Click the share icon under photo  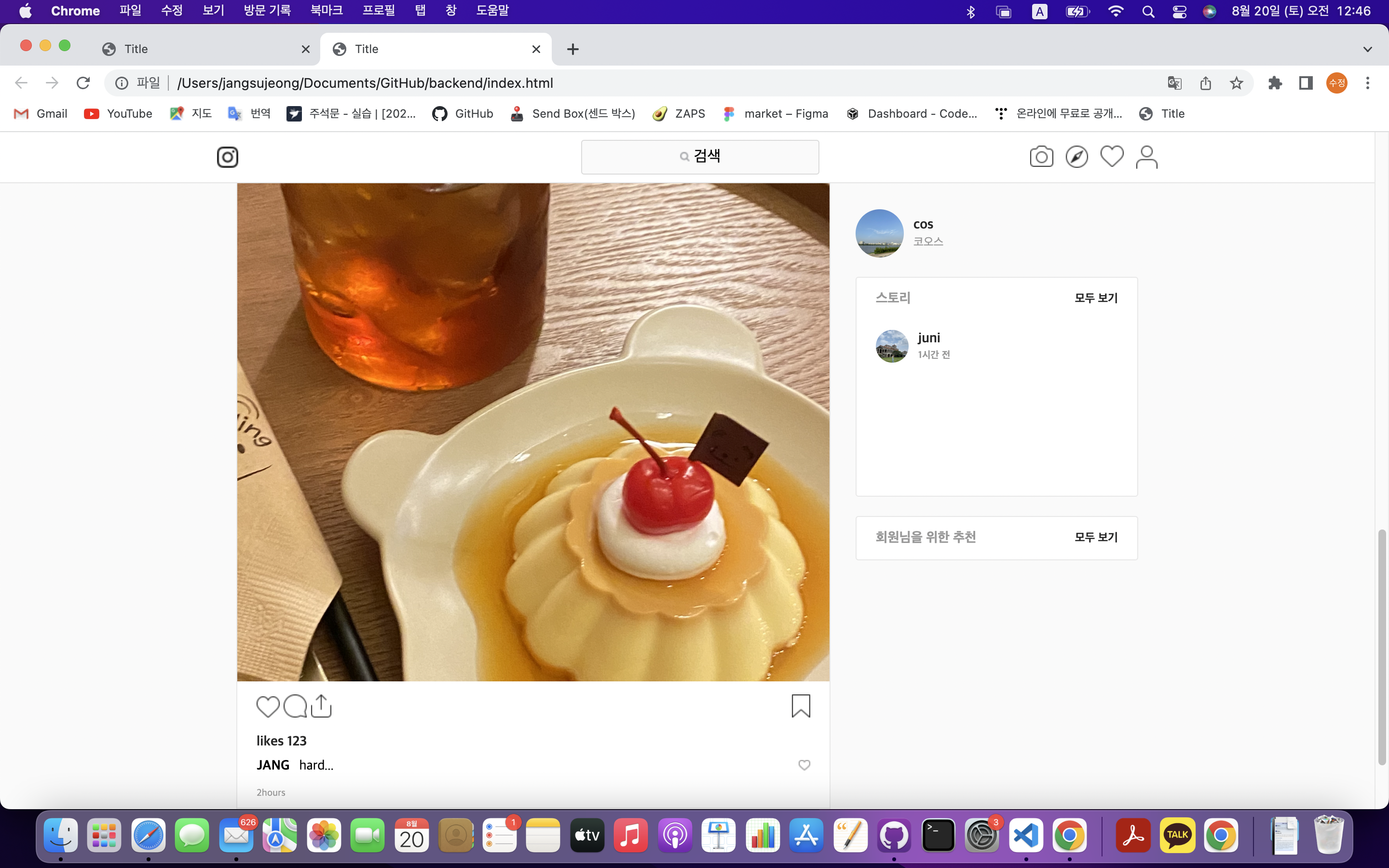pyautogui.click(x=321, y=705)
